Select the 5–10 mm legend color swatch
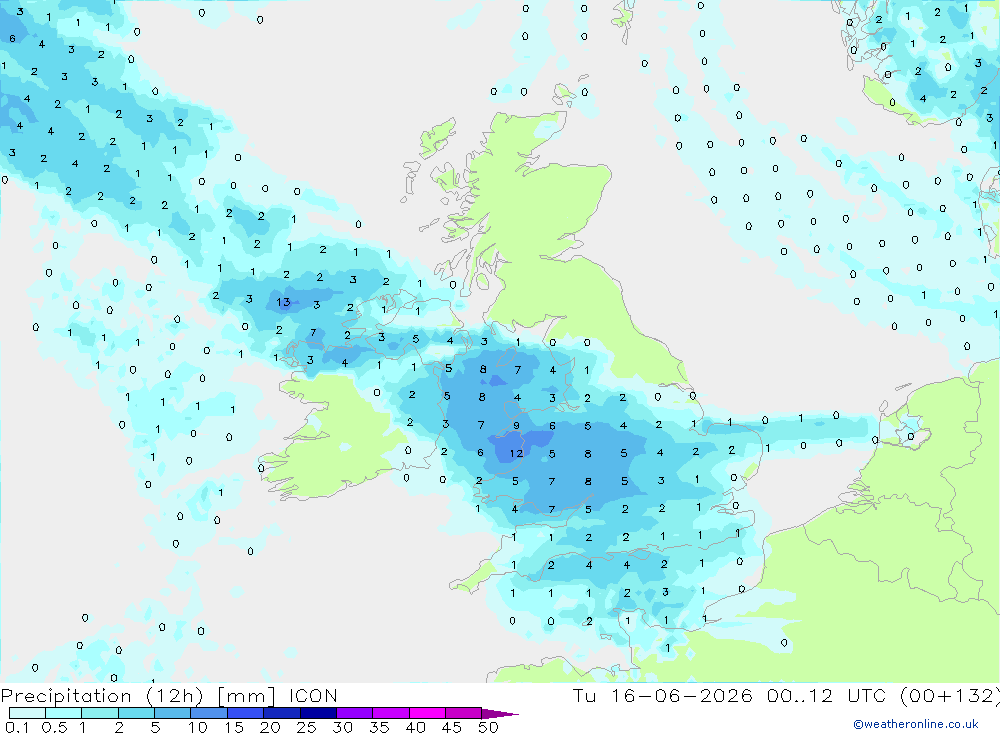Image resolution: width=1000 pixels, height=733 pixels. click(x=172, y=713)
